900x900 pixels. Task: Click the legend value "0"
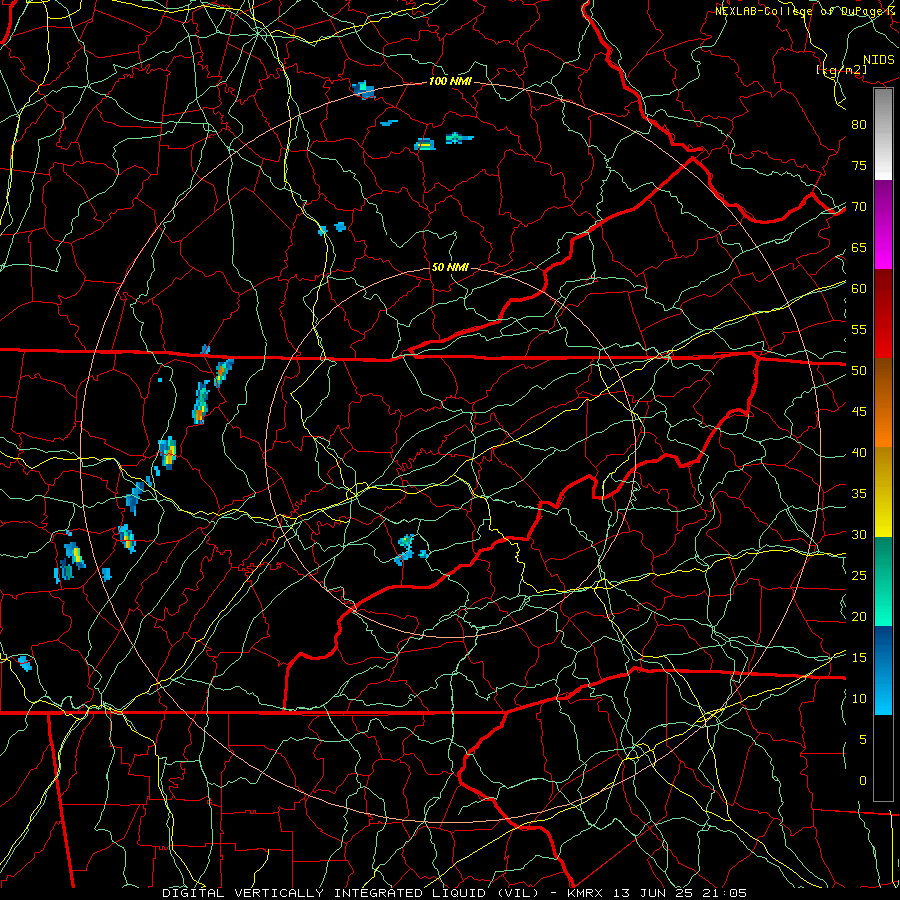863,781
